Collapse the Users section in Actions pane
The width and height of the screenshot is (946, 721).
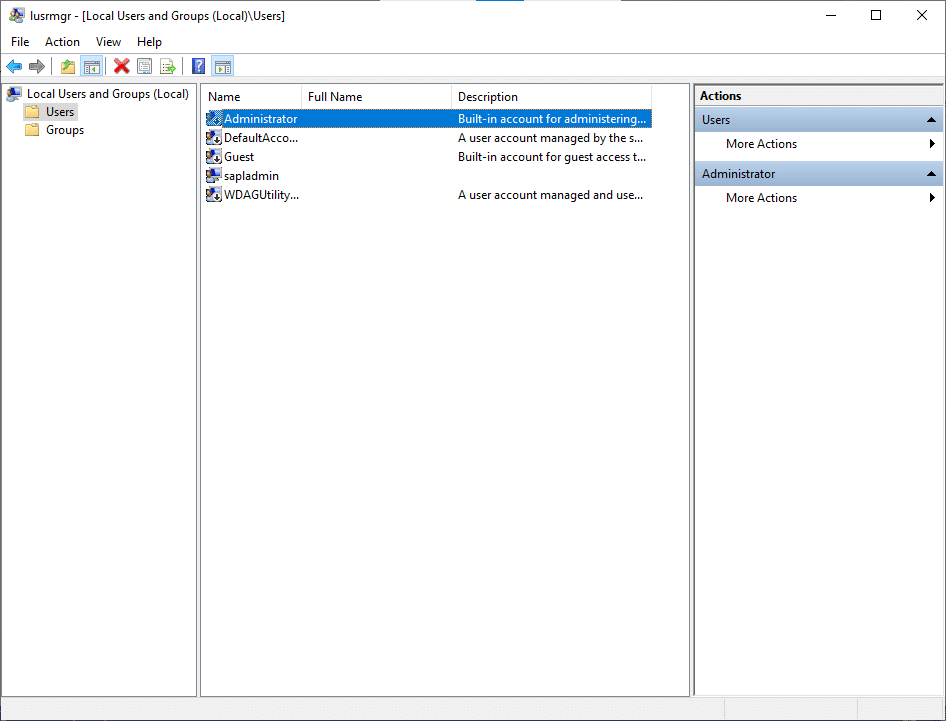930,119
